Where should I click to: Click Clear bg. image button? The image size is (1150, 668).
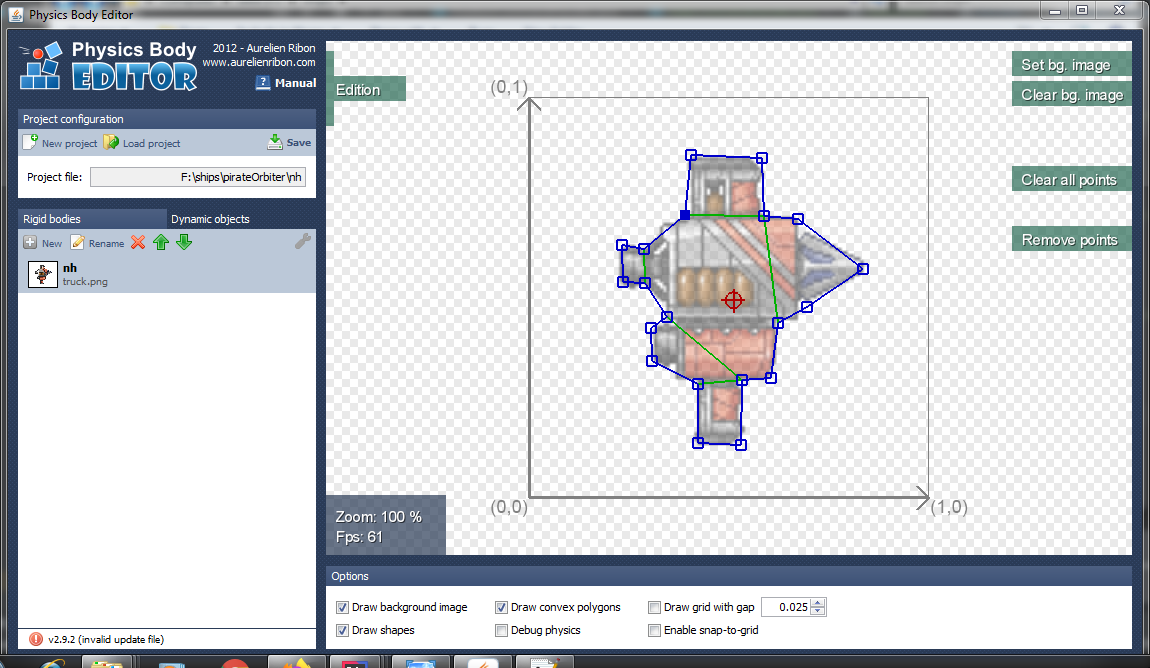(x=1072, y=95)
